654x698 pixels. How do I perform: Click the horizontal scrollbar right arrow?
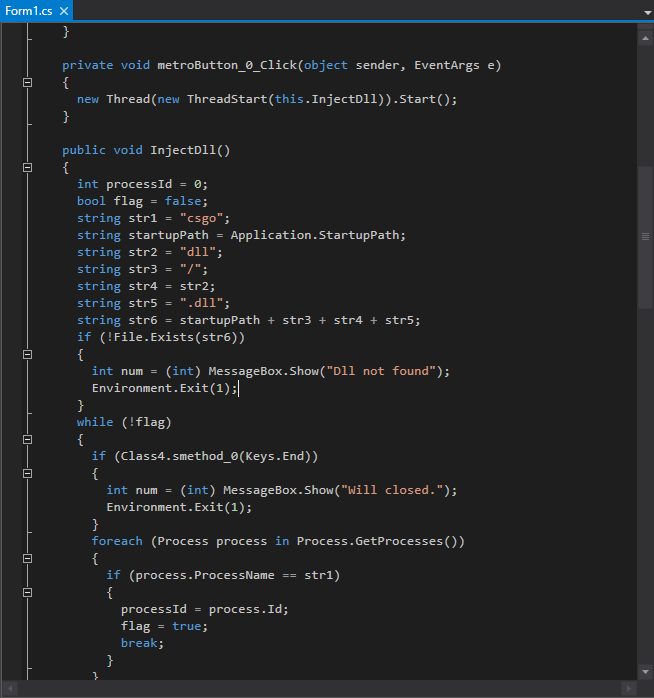[629, 689]
